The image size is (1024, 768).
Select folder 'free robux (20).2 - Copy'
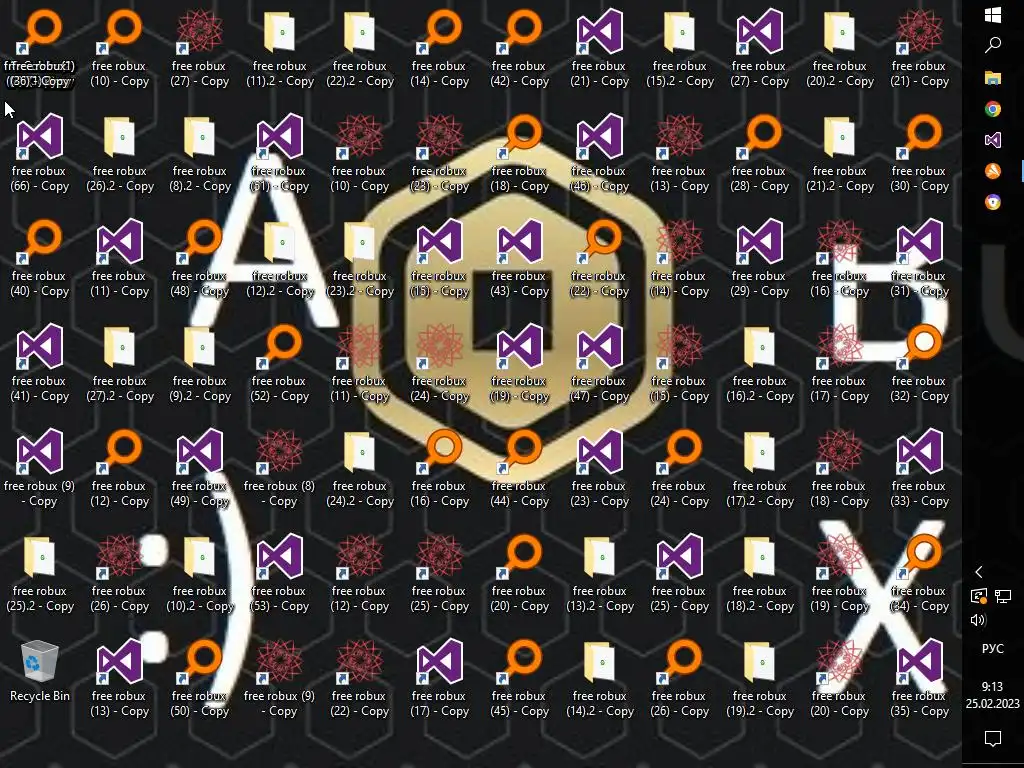840,48
